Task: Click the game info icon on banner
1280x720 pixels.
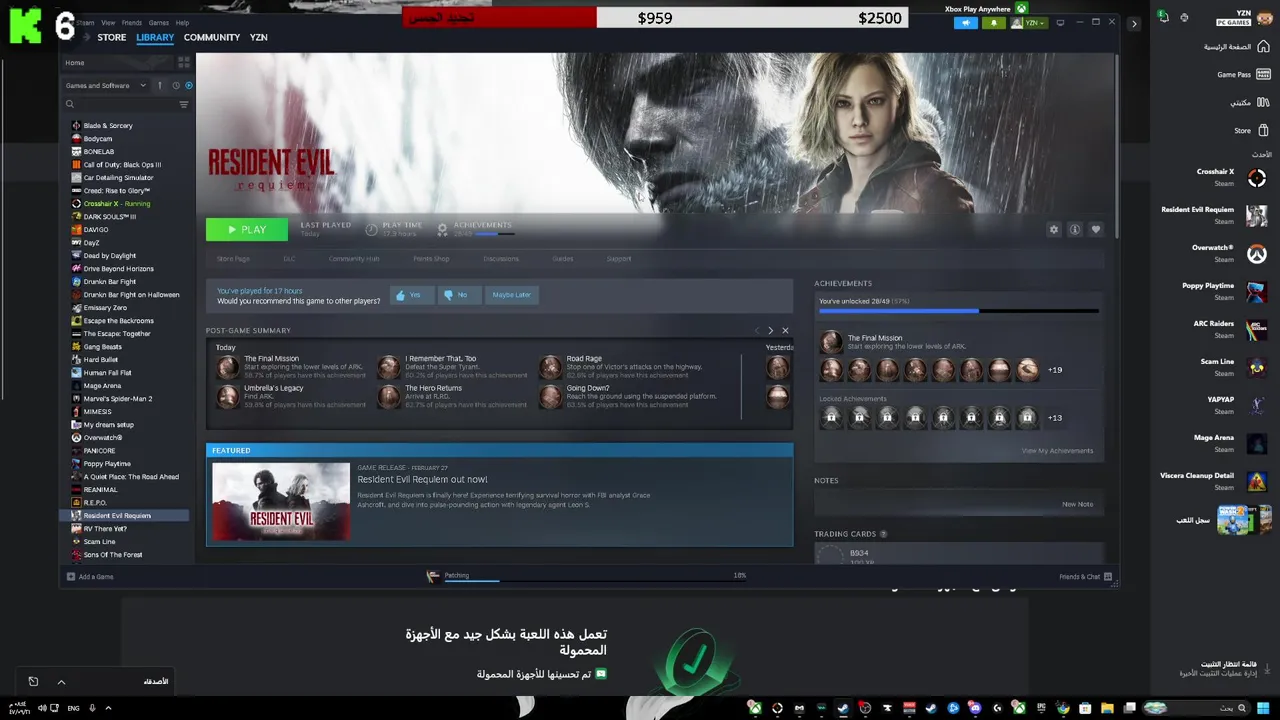Action: 1075,229
